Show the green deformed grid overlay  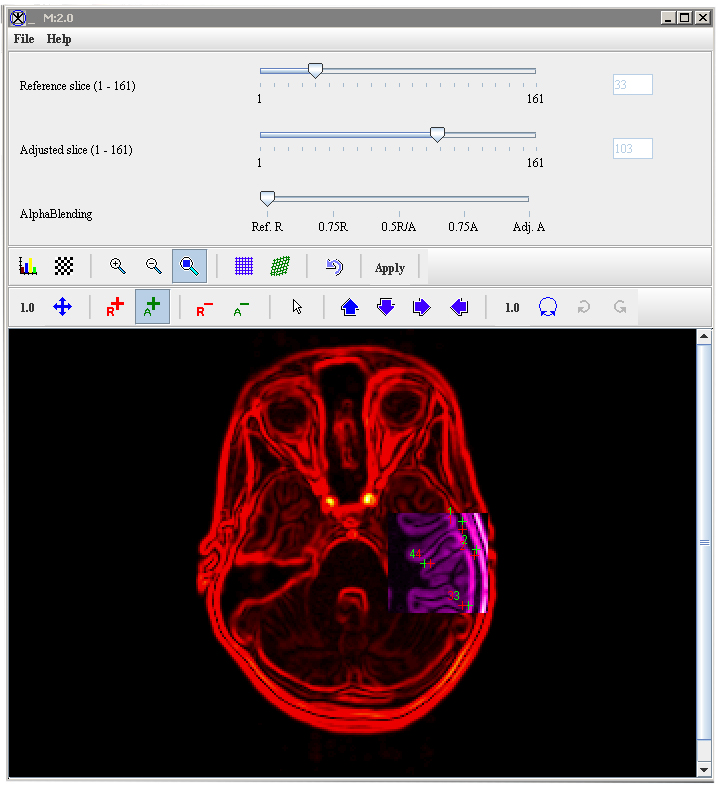coord(281,266)
